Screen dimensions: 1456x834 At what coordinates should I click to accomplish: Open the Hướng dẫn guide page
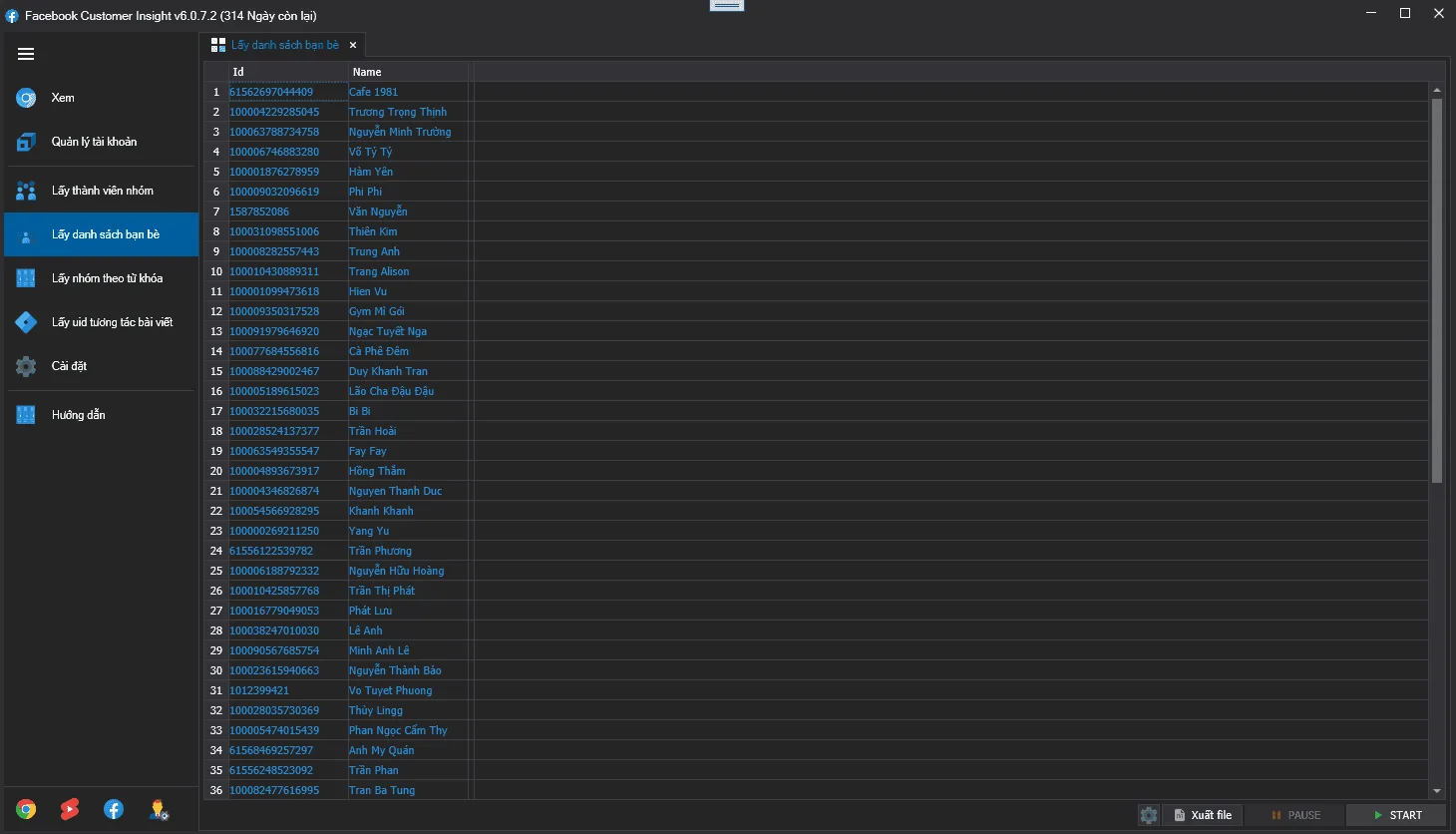coord(78,415)
